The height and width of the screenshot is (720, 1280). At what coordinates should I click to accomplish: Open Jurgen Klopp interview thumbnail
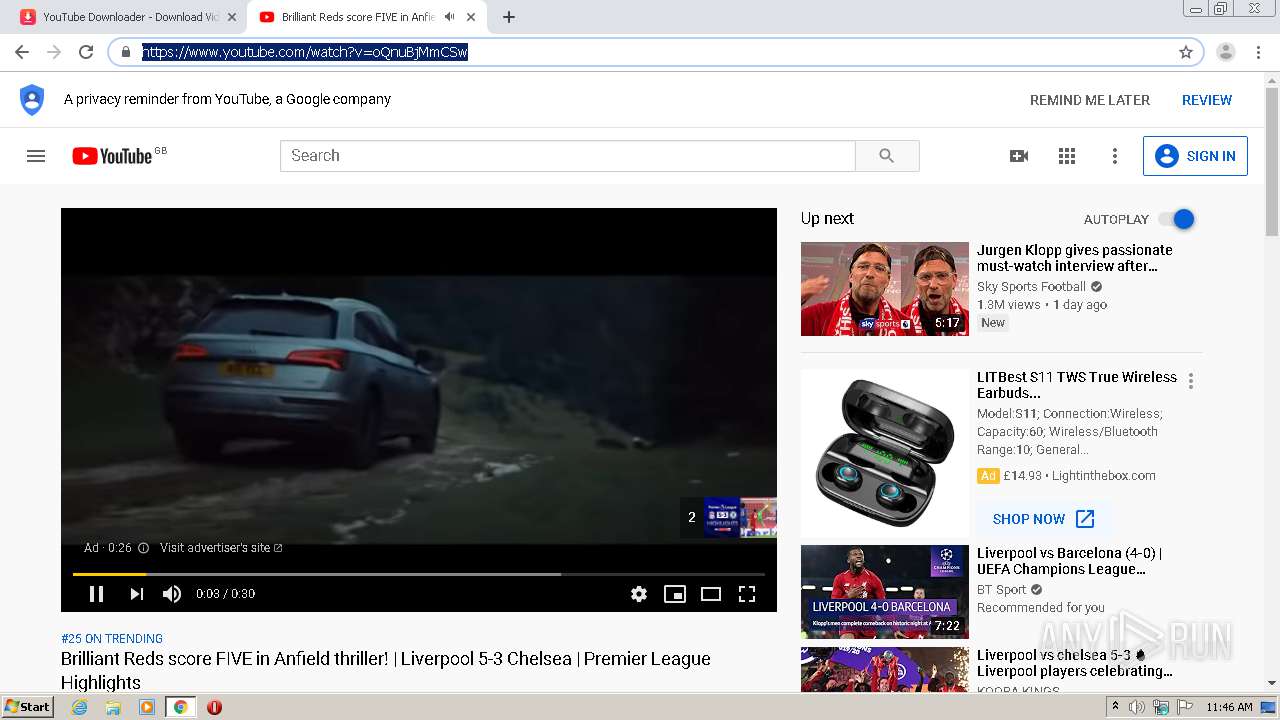[x=885, y=289]
